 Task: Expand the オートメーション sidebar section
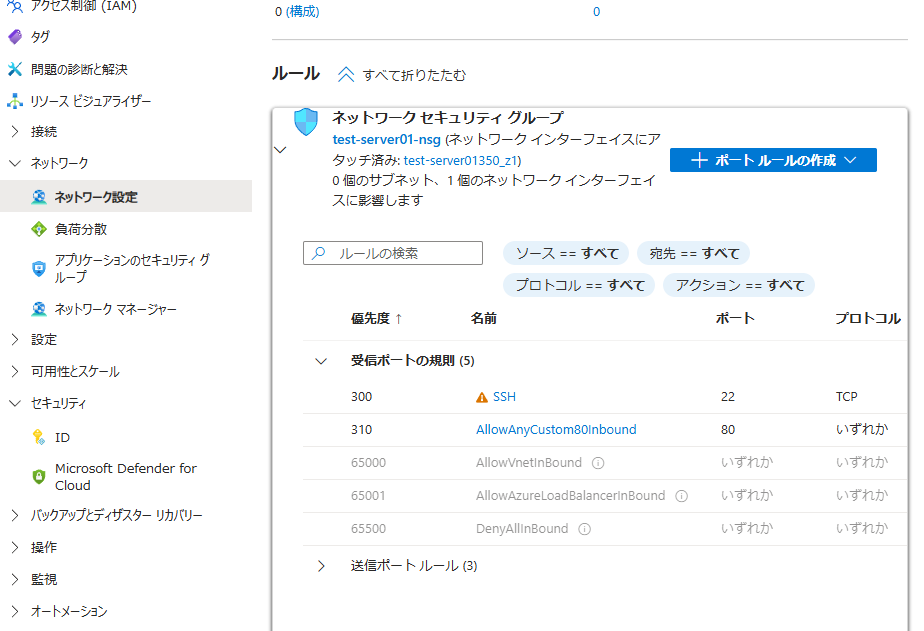(x=15, y=611)
